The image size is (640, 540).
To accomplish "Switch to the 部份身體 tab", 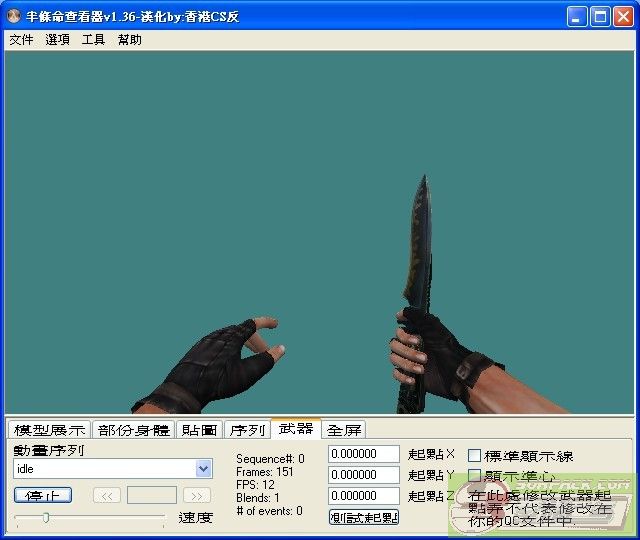I will 133,430.
